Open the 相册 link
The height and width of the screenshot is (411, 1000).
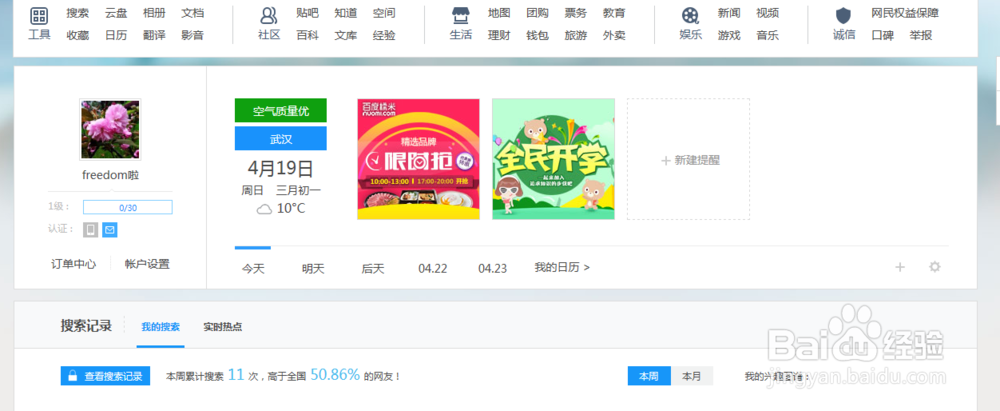click(x=154, y=13)
